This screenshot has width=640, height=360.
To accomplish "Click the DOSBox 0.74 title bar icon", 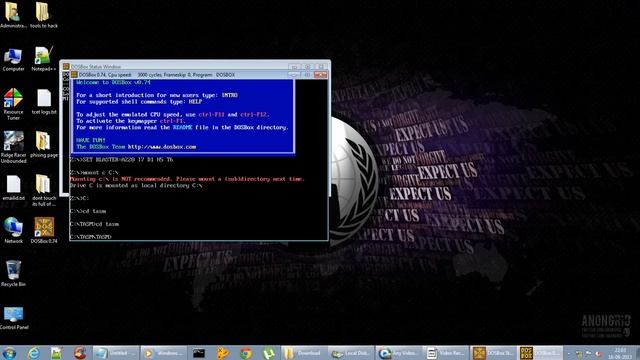I will (74, 75).
